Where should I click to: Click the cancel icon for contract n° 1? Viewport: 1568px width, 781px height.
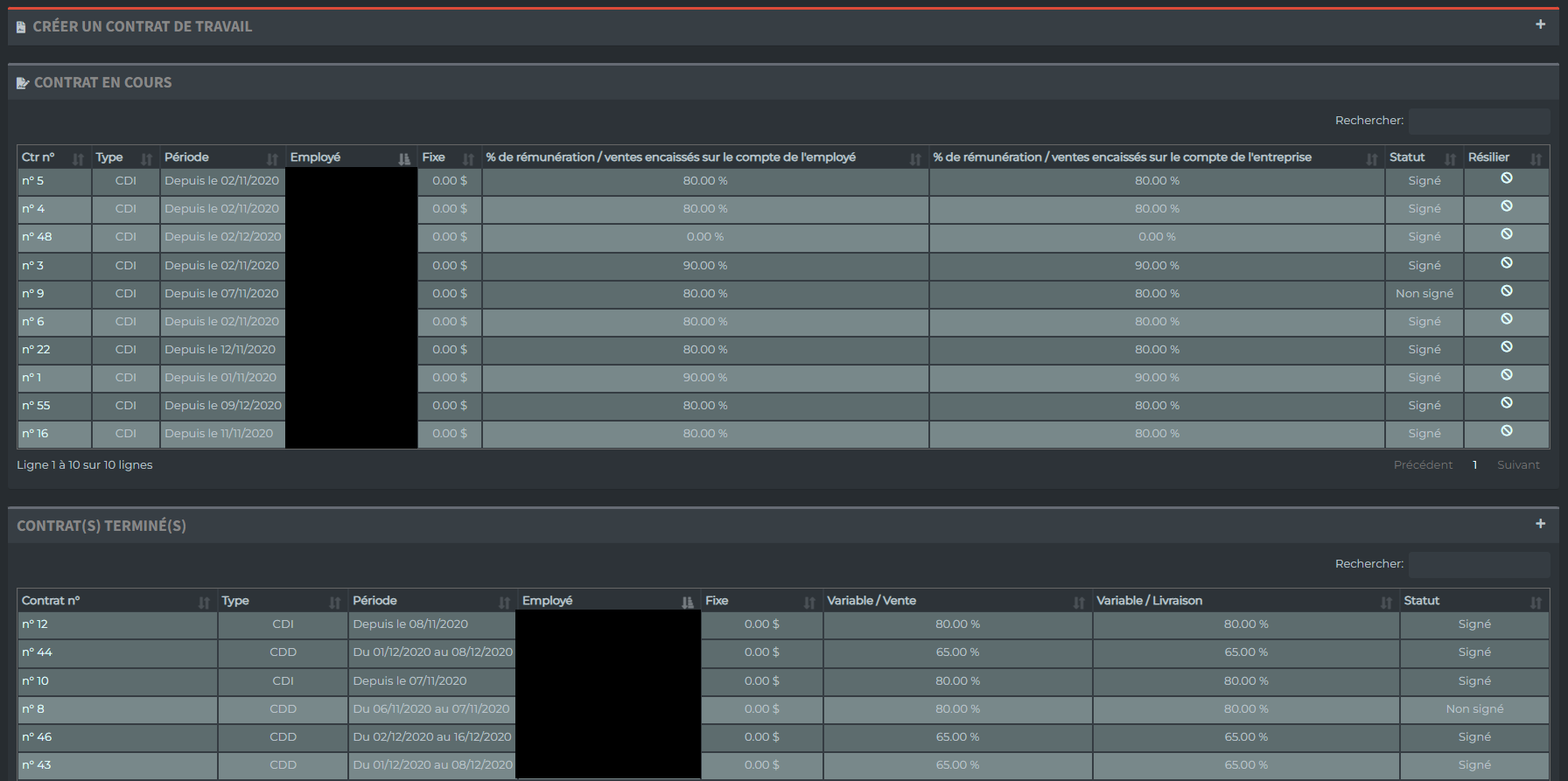click(1507, 374)
